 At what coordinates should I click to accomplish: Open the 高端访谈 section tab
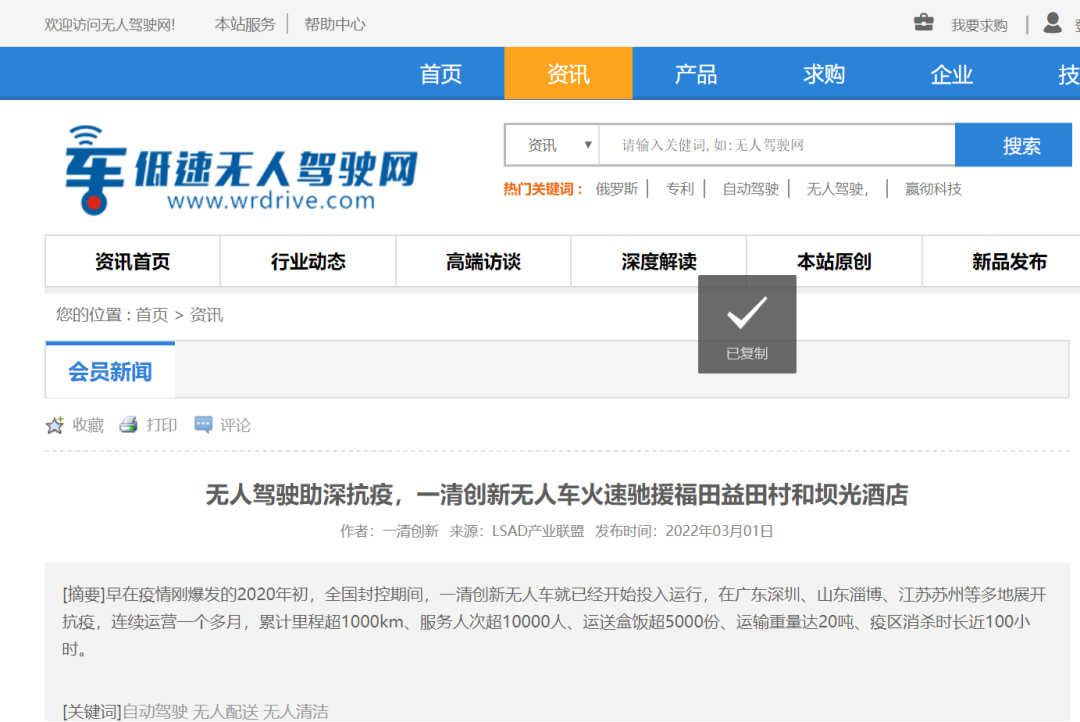pos(483,262)
